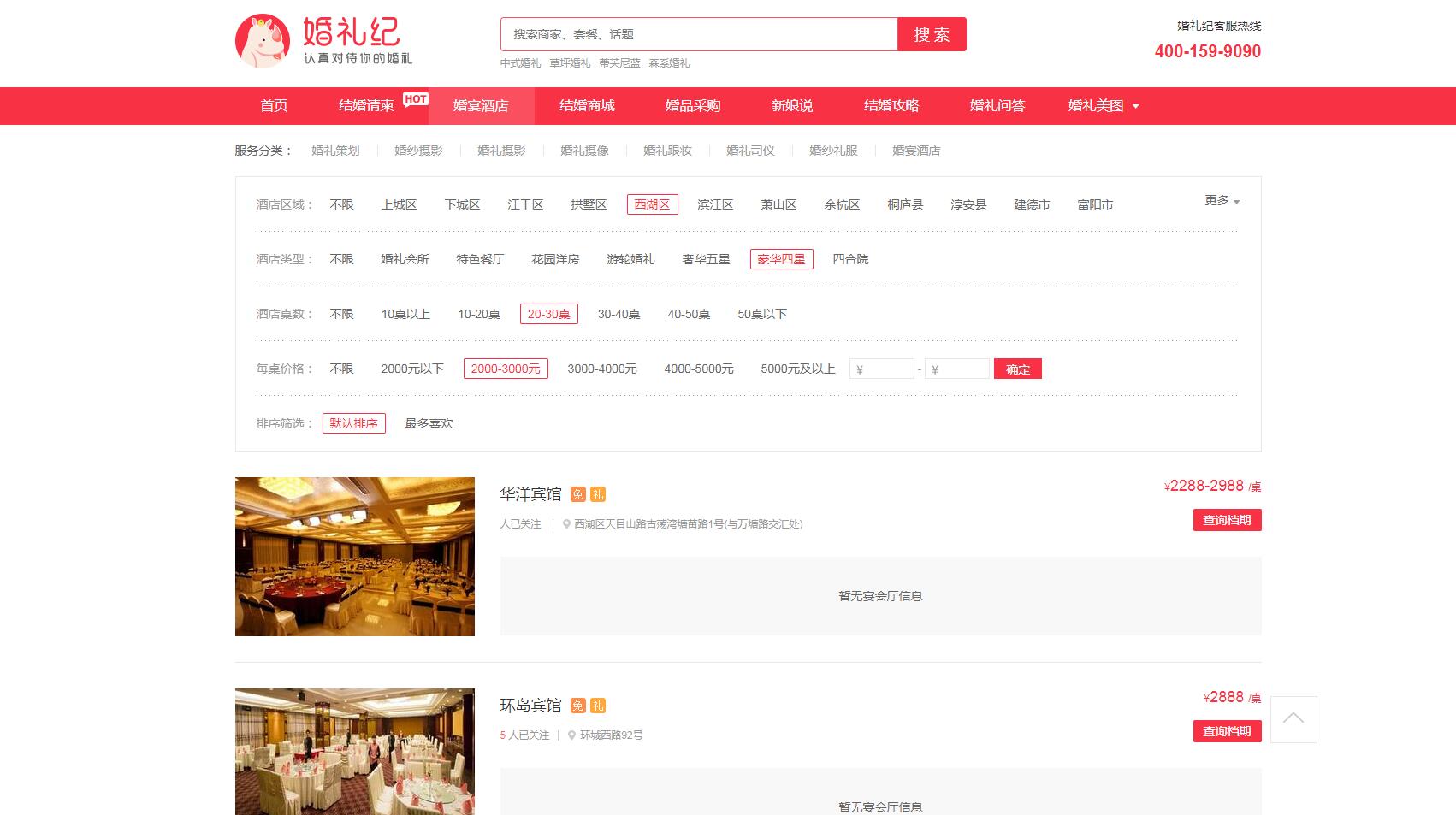Choose 四合院 hotel type
The width and height of the screenshot is (1456, 815).
pos(850,259)
